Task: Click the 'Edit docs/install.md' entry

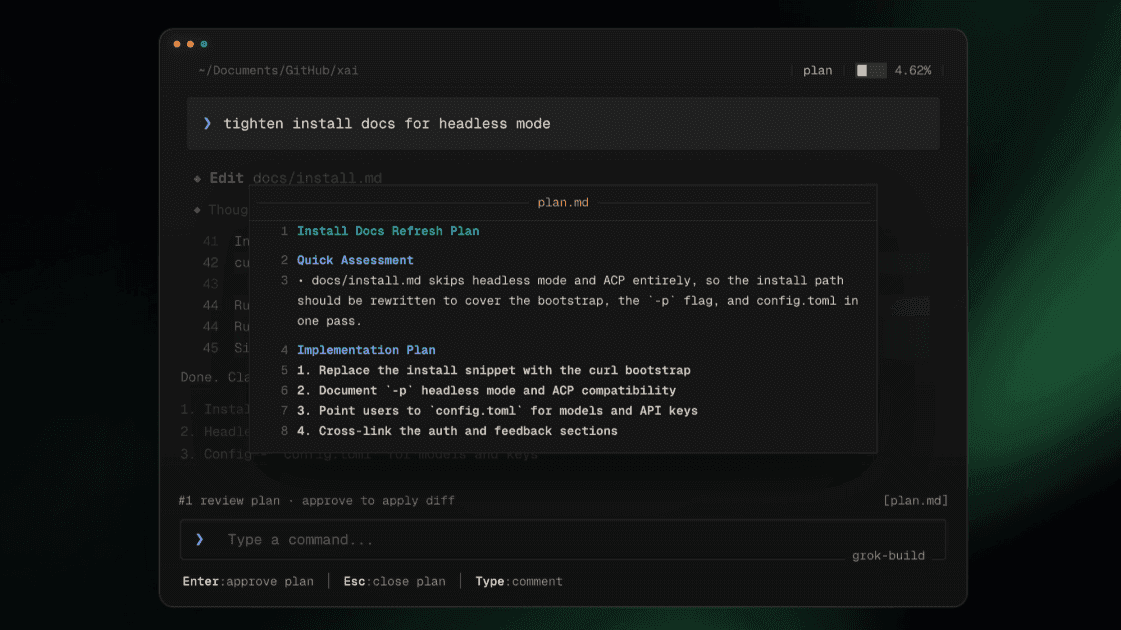Action: tap(295, 178)
